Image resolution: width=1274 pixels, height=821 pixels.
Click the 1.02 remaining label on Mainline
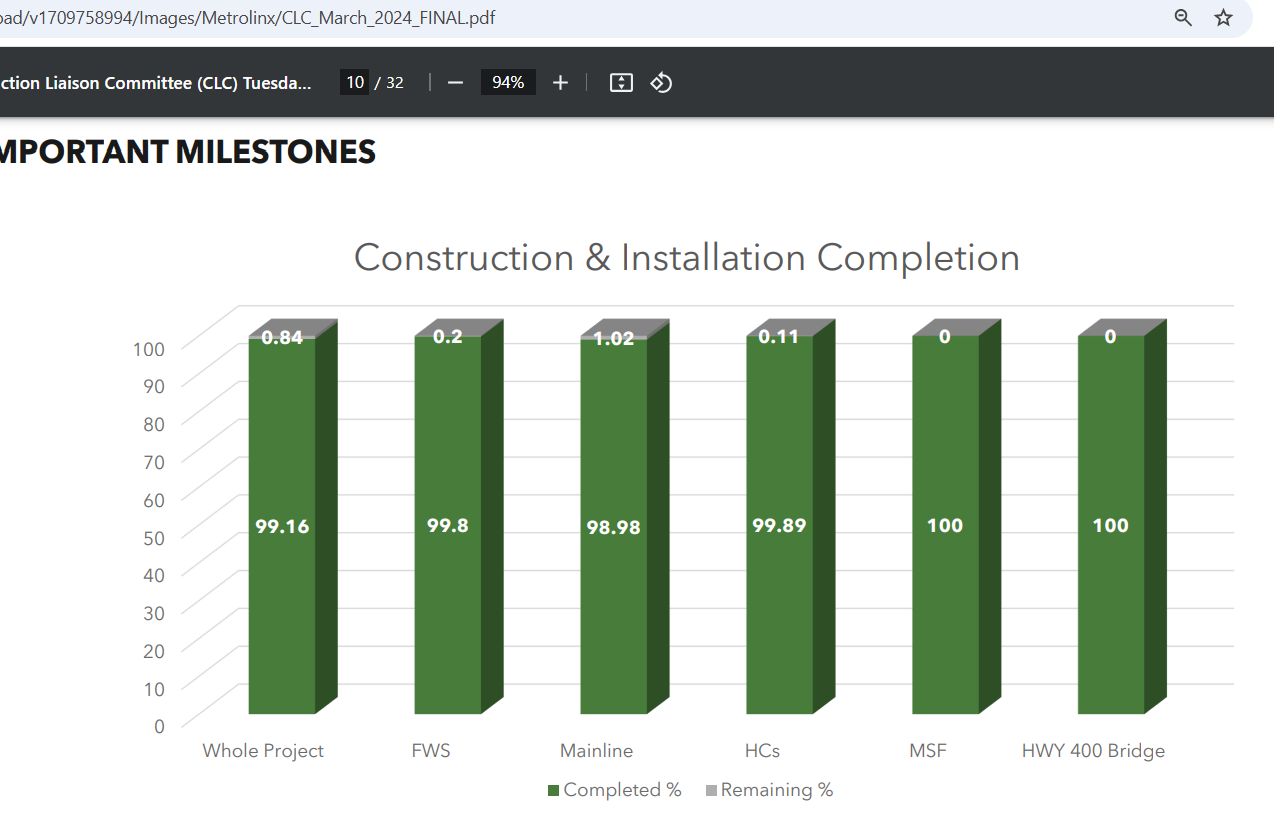click(613, 339)
